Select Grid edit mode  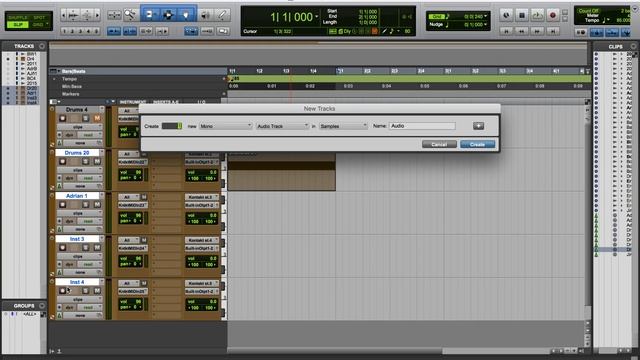click(39, 25)
